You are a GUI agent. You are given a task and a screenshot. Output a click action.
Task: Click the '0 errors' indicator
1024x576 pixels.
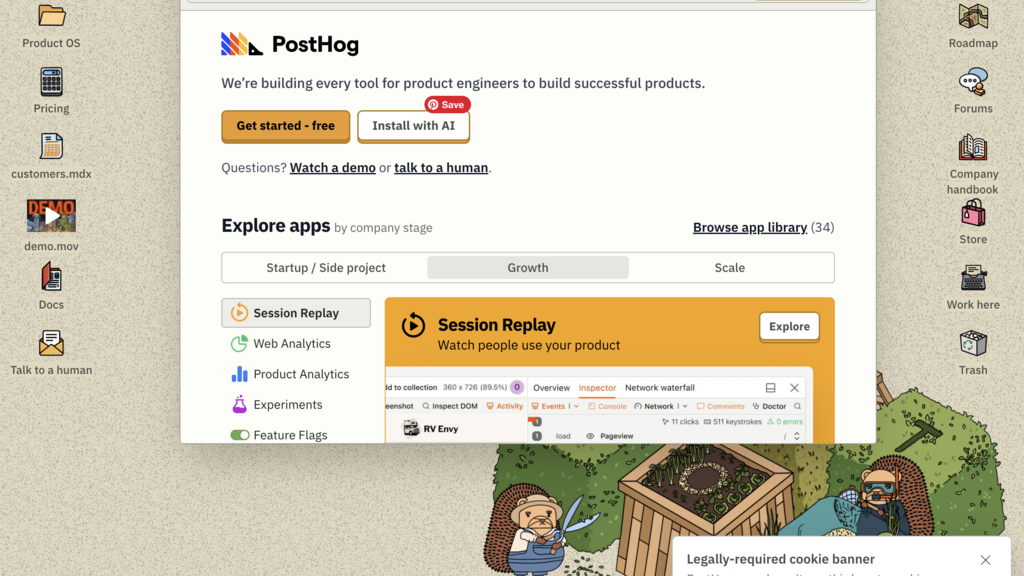tap(785, 422)
